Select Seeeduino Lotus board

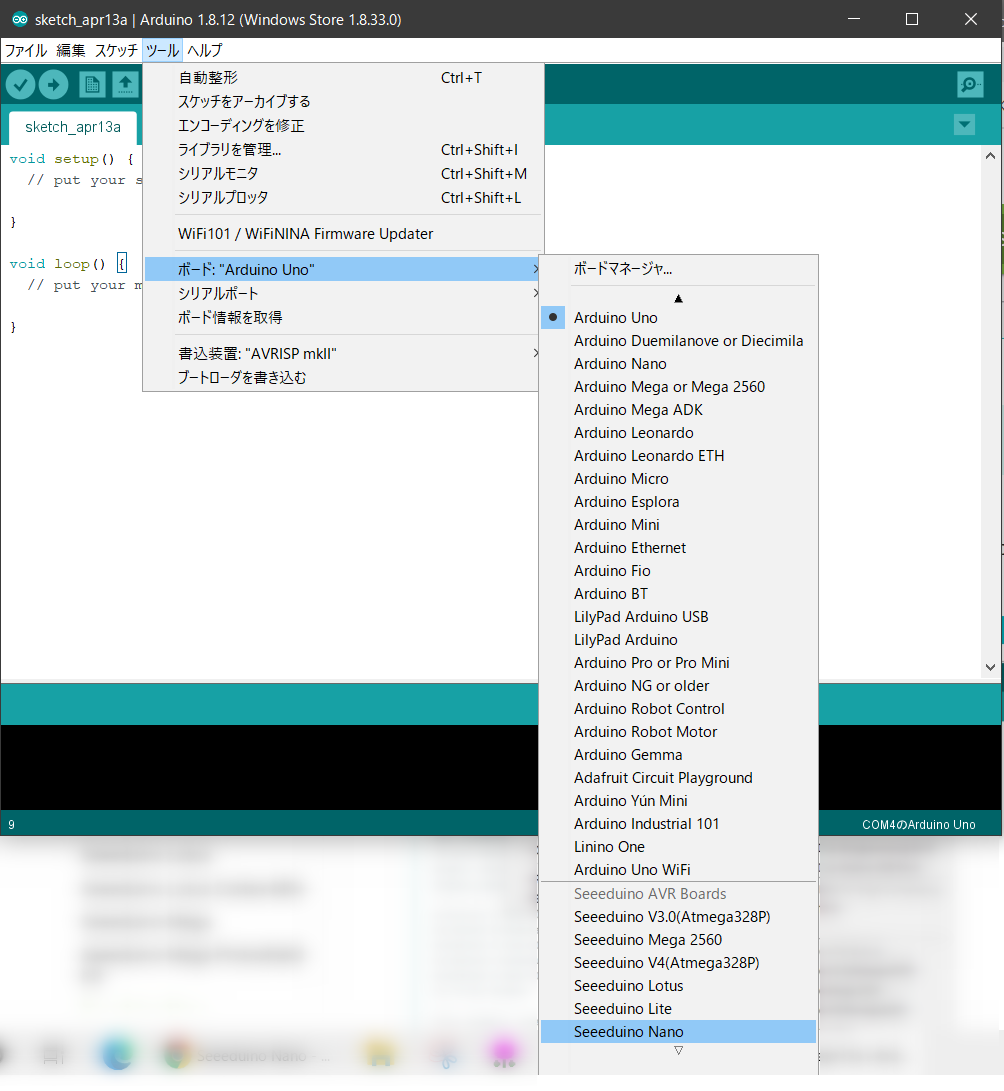[x=678, y=985]
